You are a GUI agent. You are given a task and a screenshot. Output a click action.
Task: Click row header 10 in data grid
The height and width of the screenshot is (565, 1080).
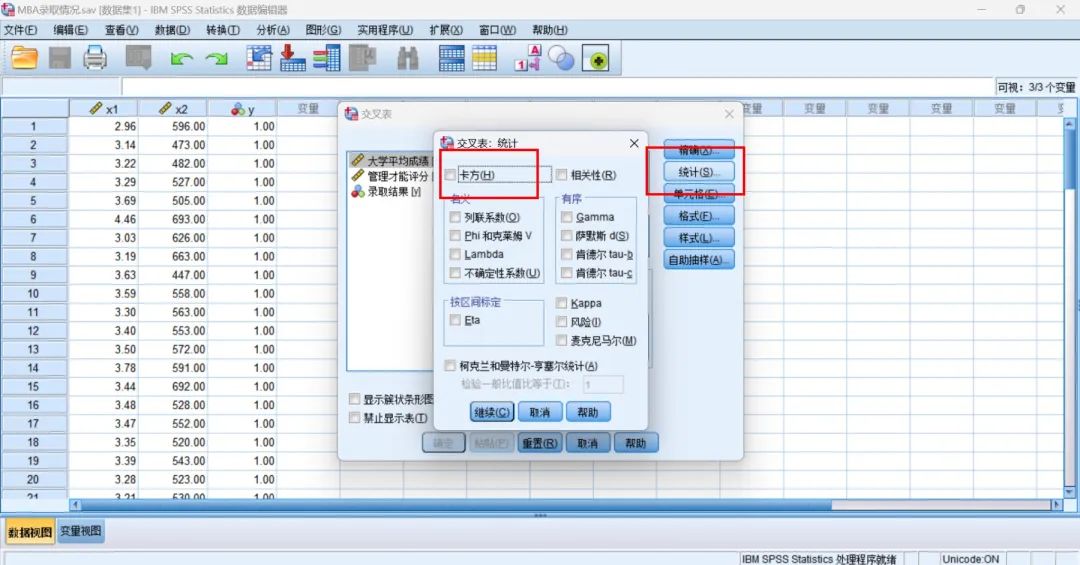pos(34,294)
